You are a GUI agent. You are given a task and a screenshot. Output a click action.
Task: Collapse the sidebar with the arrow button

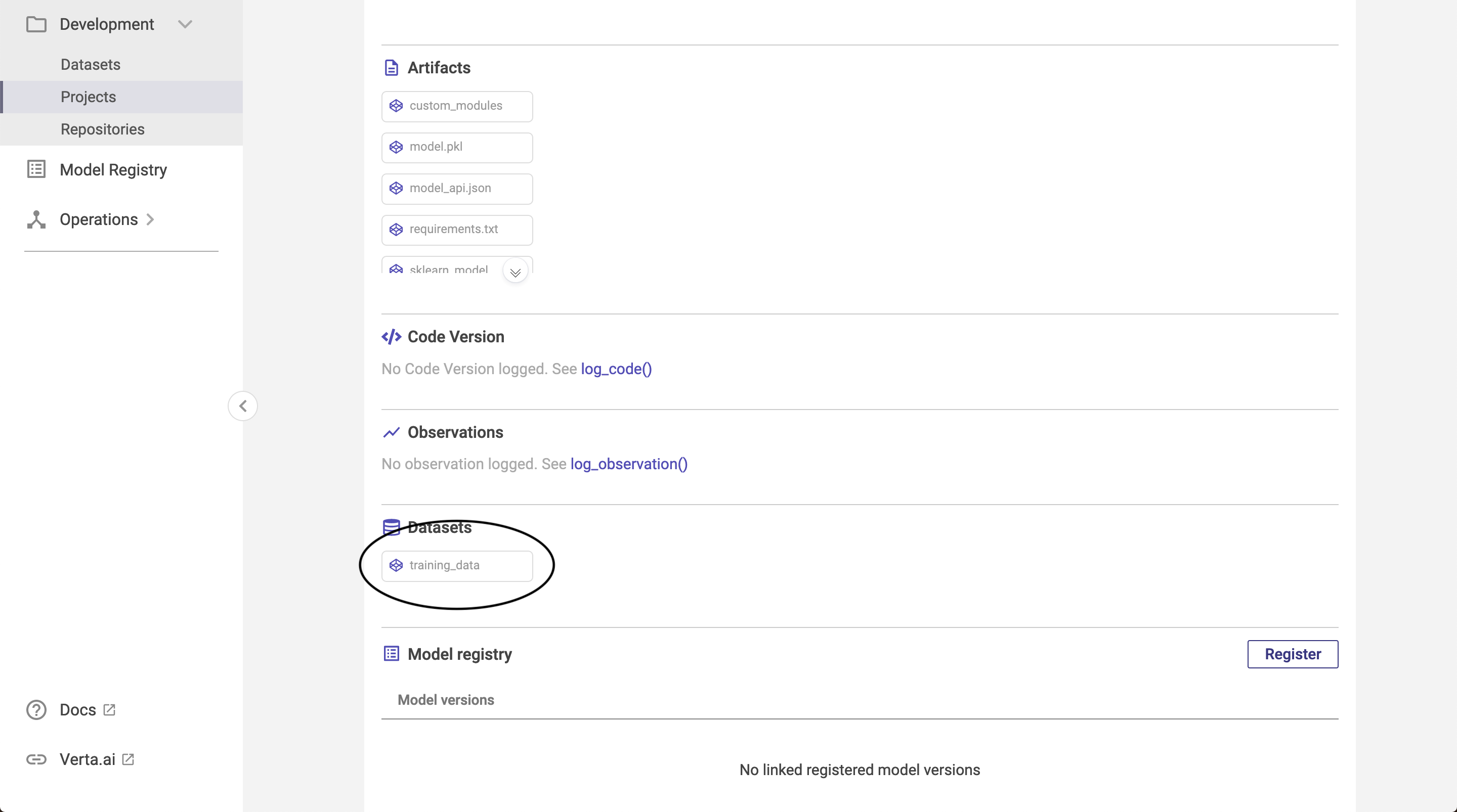coord(243,406)
